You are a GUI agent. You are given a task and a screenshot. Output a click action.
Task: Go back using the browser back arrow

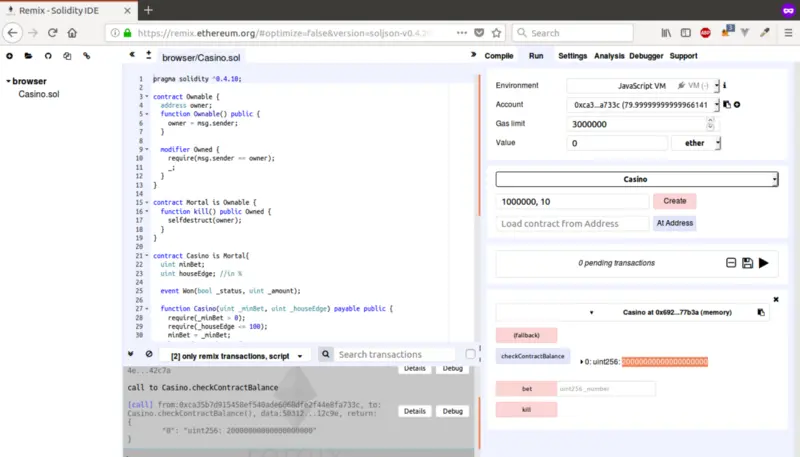[13, 33]
